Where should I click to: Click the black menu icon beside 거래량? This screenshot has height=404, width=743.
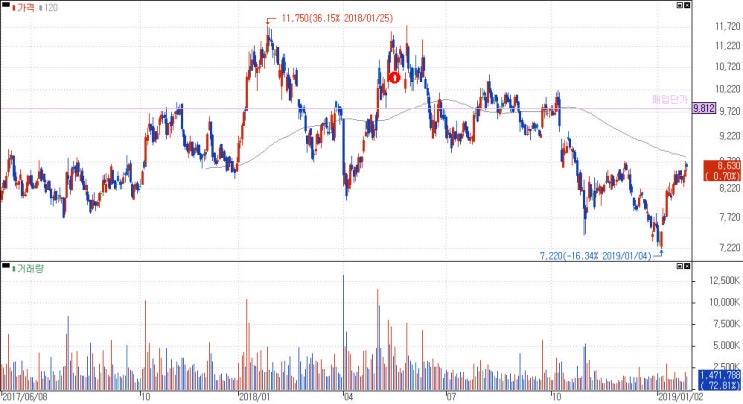[x=5, y=266]
